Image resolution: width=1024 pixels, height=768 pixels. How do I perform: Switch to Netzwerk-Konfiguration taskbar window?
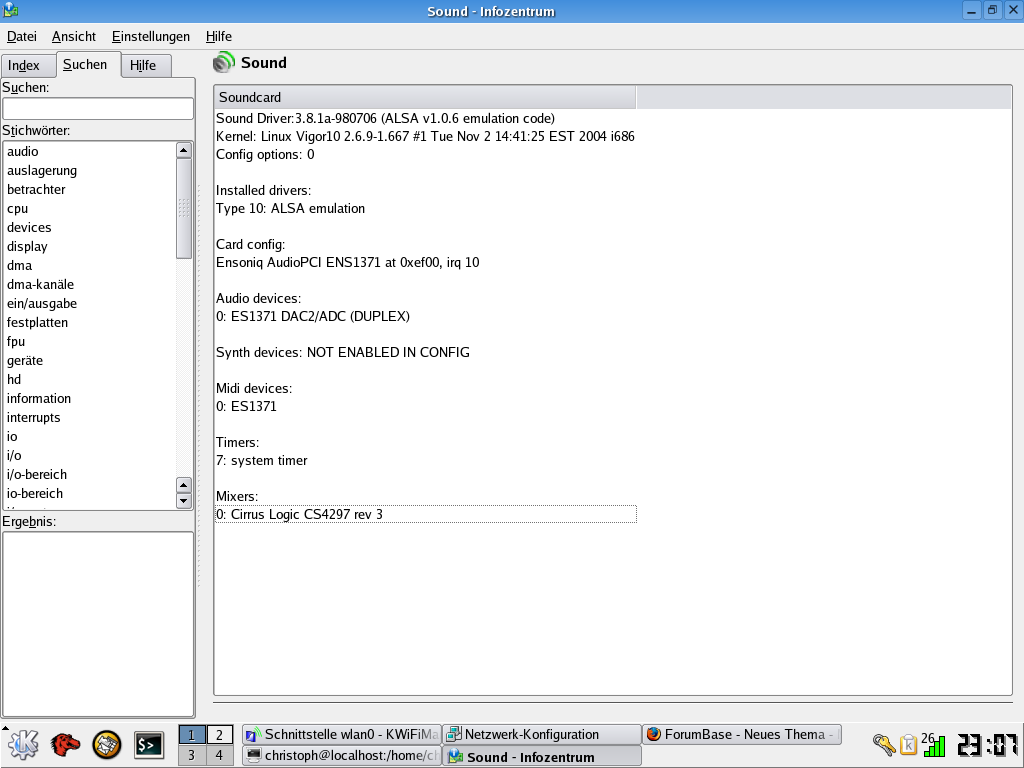click(542, 735)
